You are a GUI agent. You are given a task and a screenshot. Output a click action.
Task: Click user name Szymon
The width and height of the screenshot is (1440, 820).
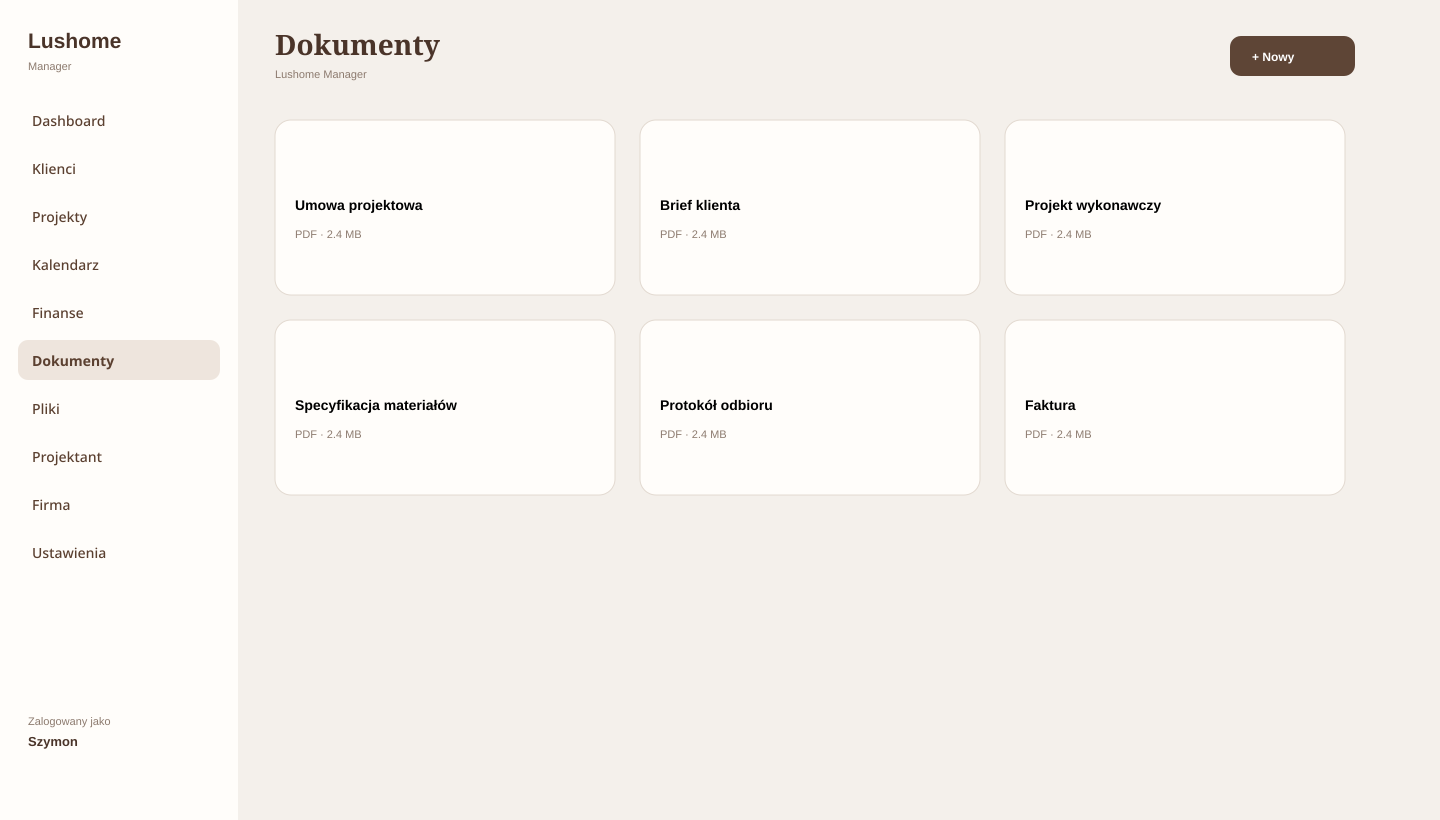(53, 742)
